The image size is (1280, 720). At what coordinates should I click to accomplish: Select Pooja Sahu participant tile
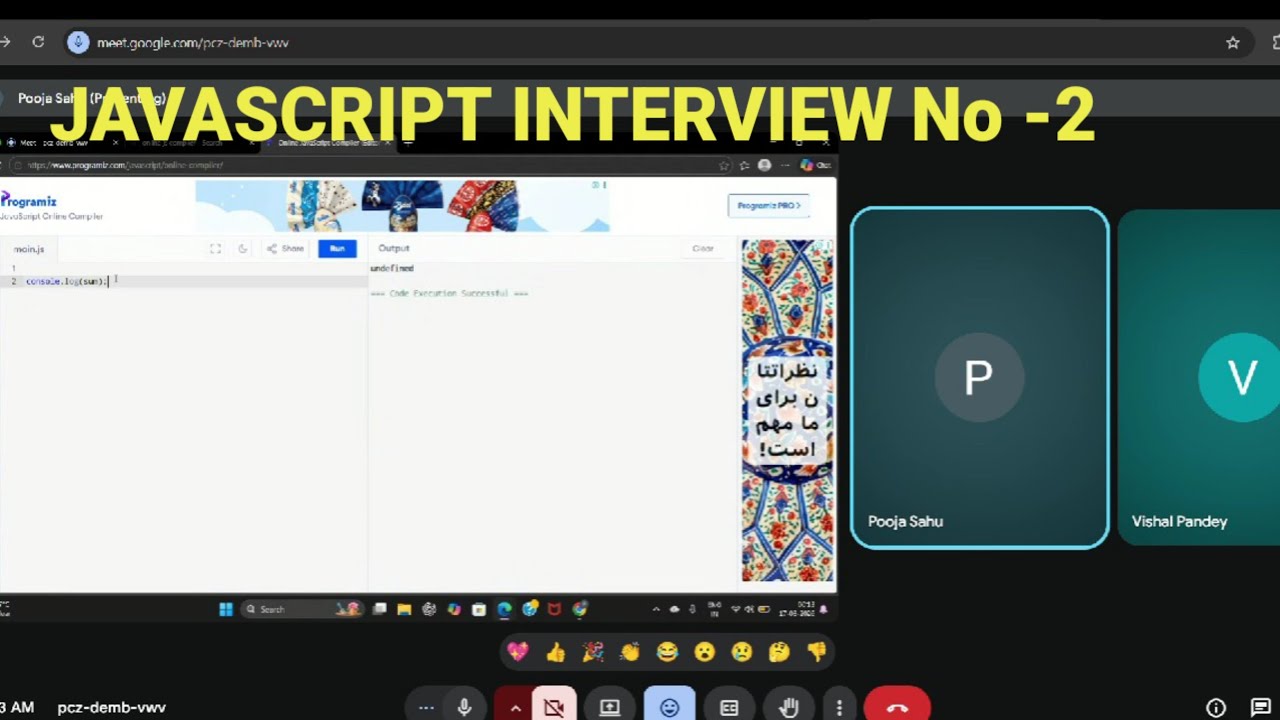[980, 378]
